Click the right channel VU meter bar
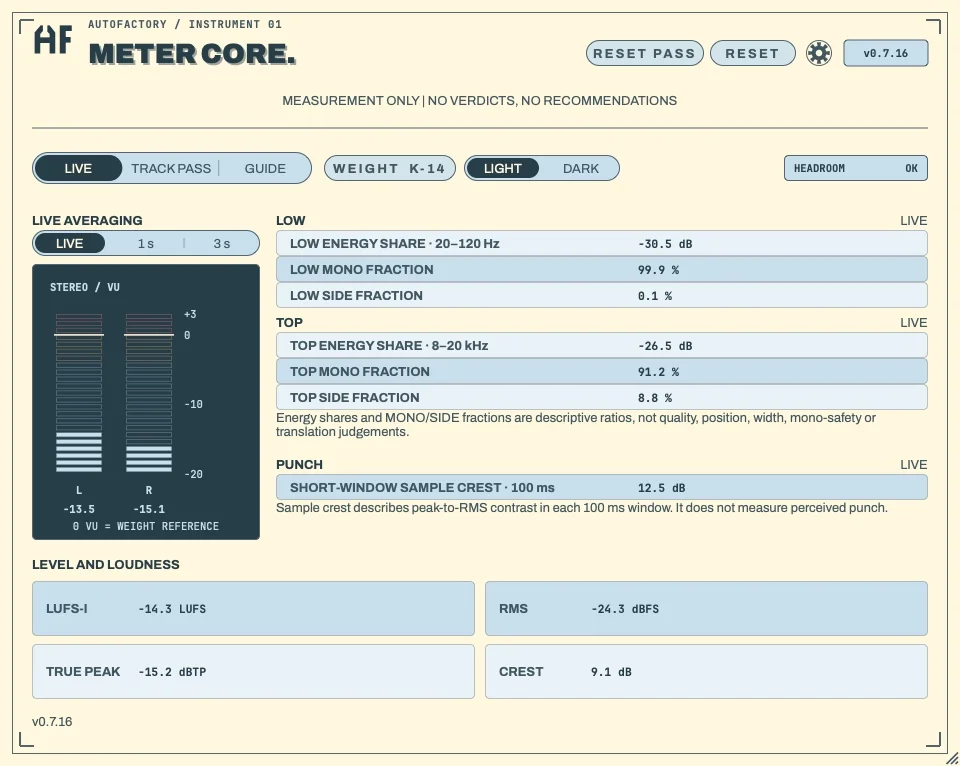 click(x=149, y=392)
